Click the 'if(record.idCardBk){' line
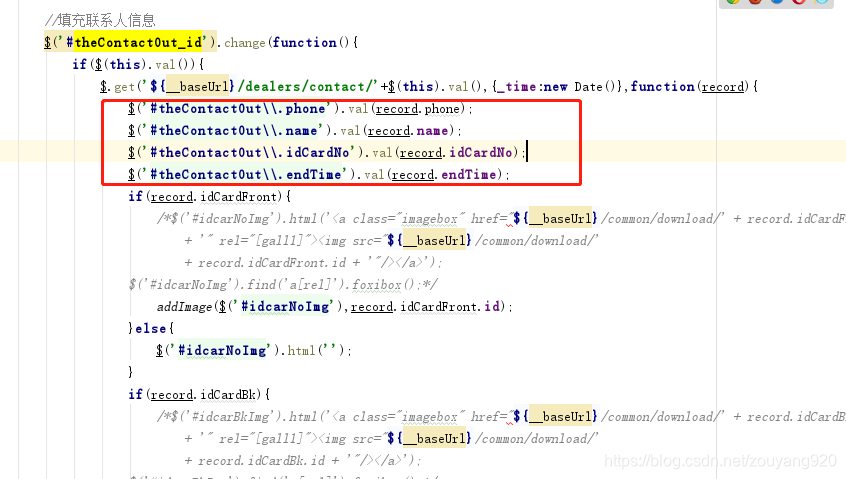This screenshot has width=846, height=479. (199, 395)
